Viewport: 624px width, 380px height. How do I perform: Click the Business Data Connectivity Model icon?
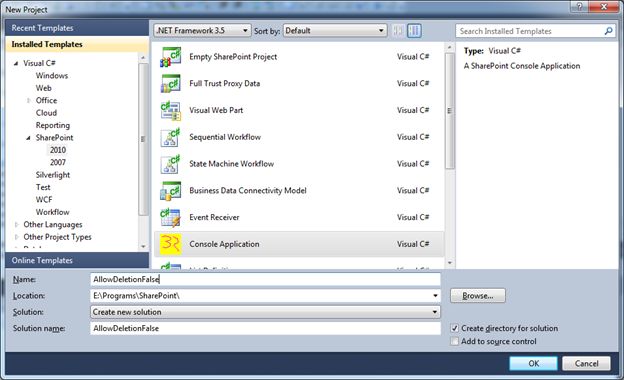coord(170,191)
